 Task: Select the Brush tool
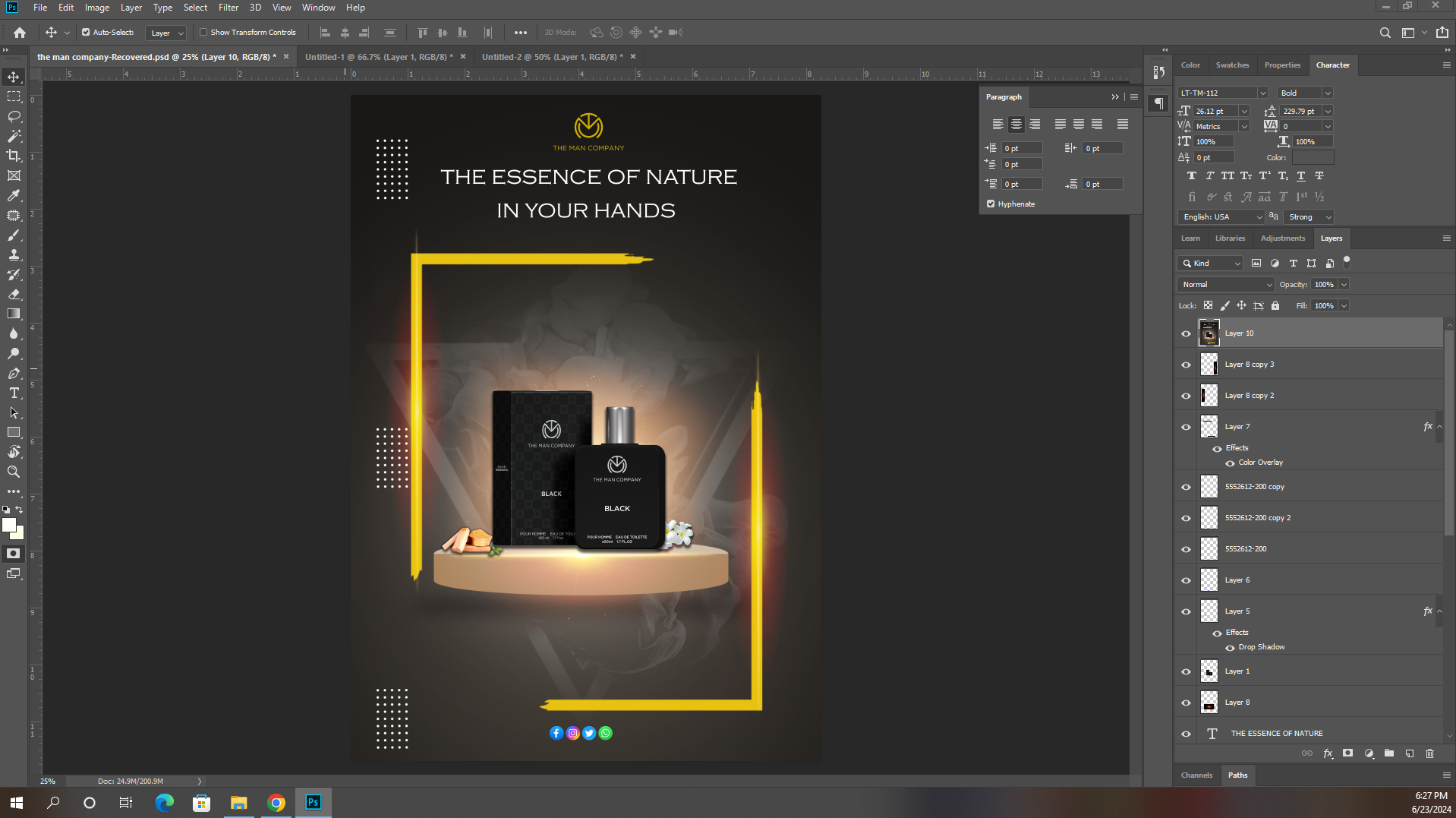14,235
